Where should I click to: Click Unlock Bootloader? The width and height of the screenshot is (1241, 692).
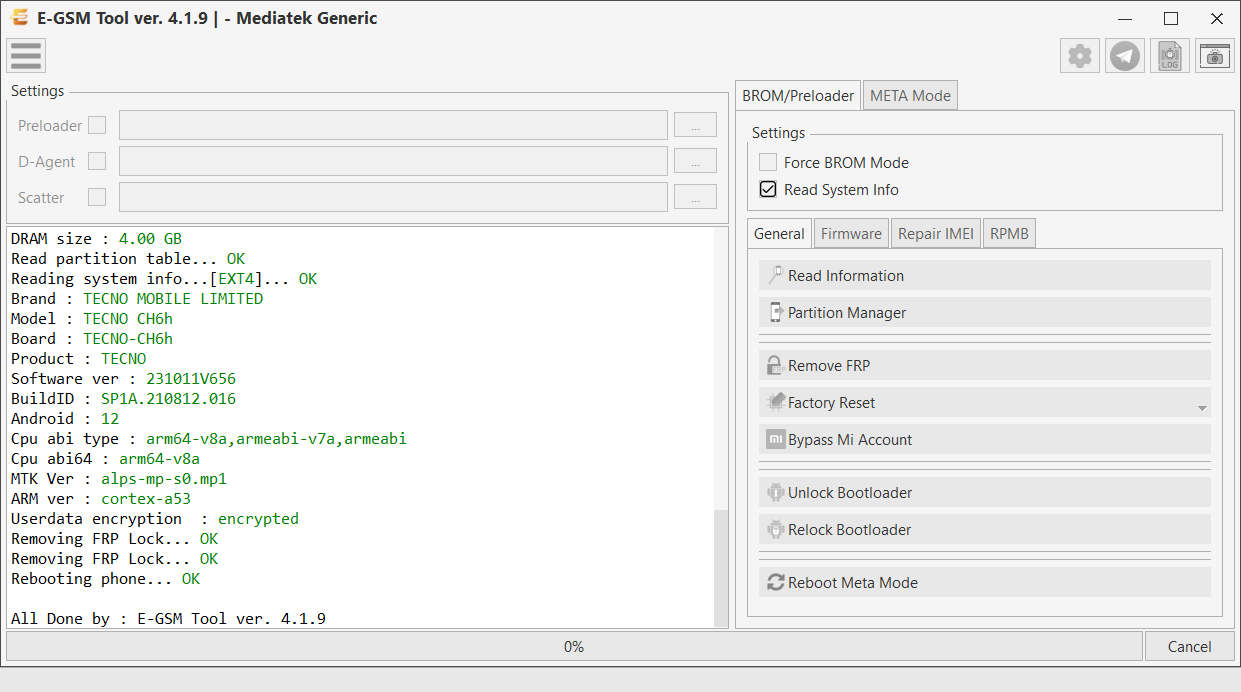pyautogui.click(x=985, y=492)
